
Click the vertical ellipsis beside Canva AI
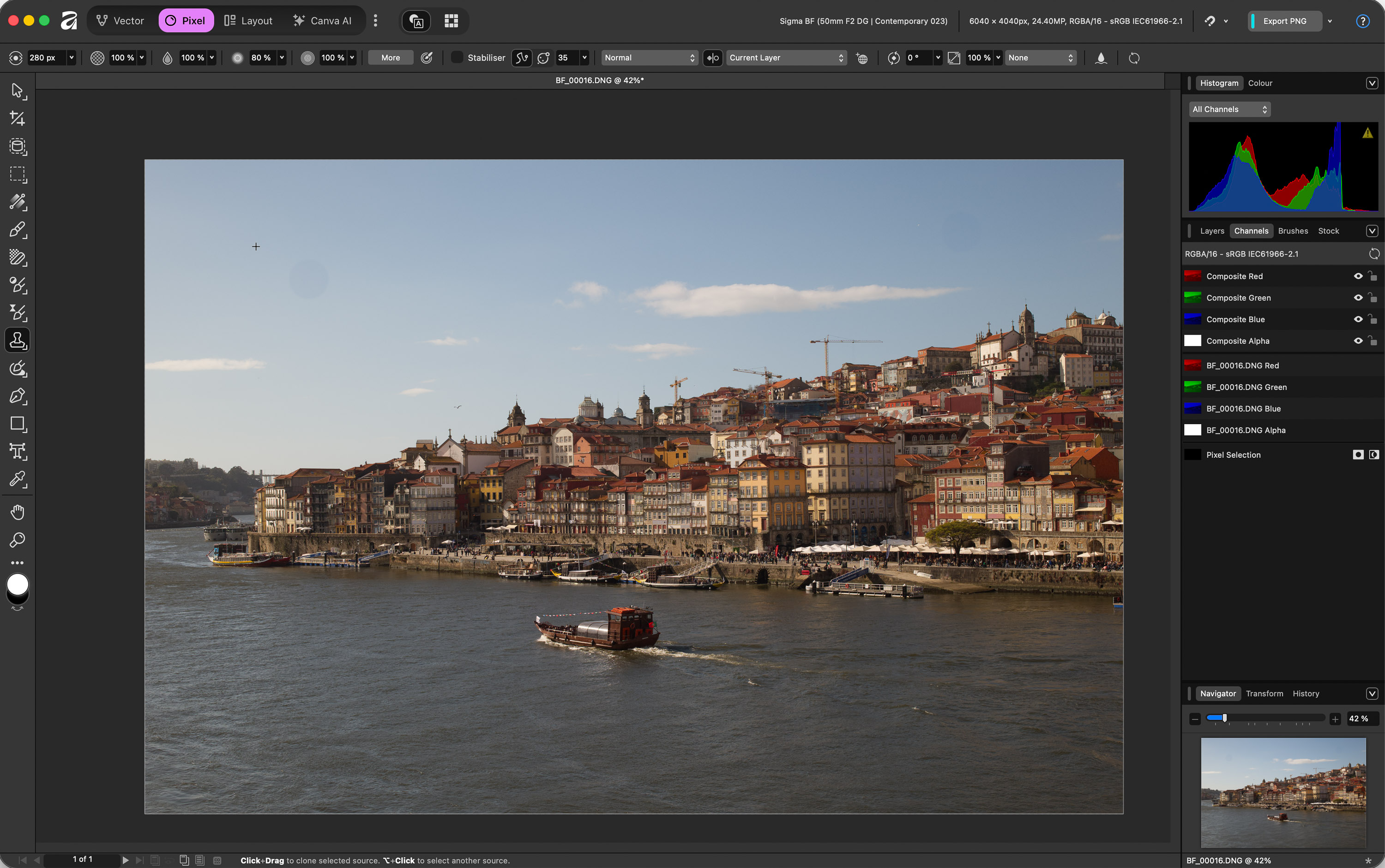pyautogui.click(x=375, y=21)
